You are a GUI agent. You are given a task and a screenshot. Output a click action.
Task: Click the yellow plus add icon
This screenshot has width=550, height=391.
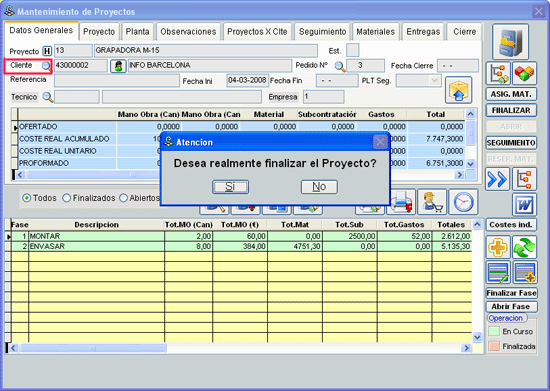pos(498,247)
